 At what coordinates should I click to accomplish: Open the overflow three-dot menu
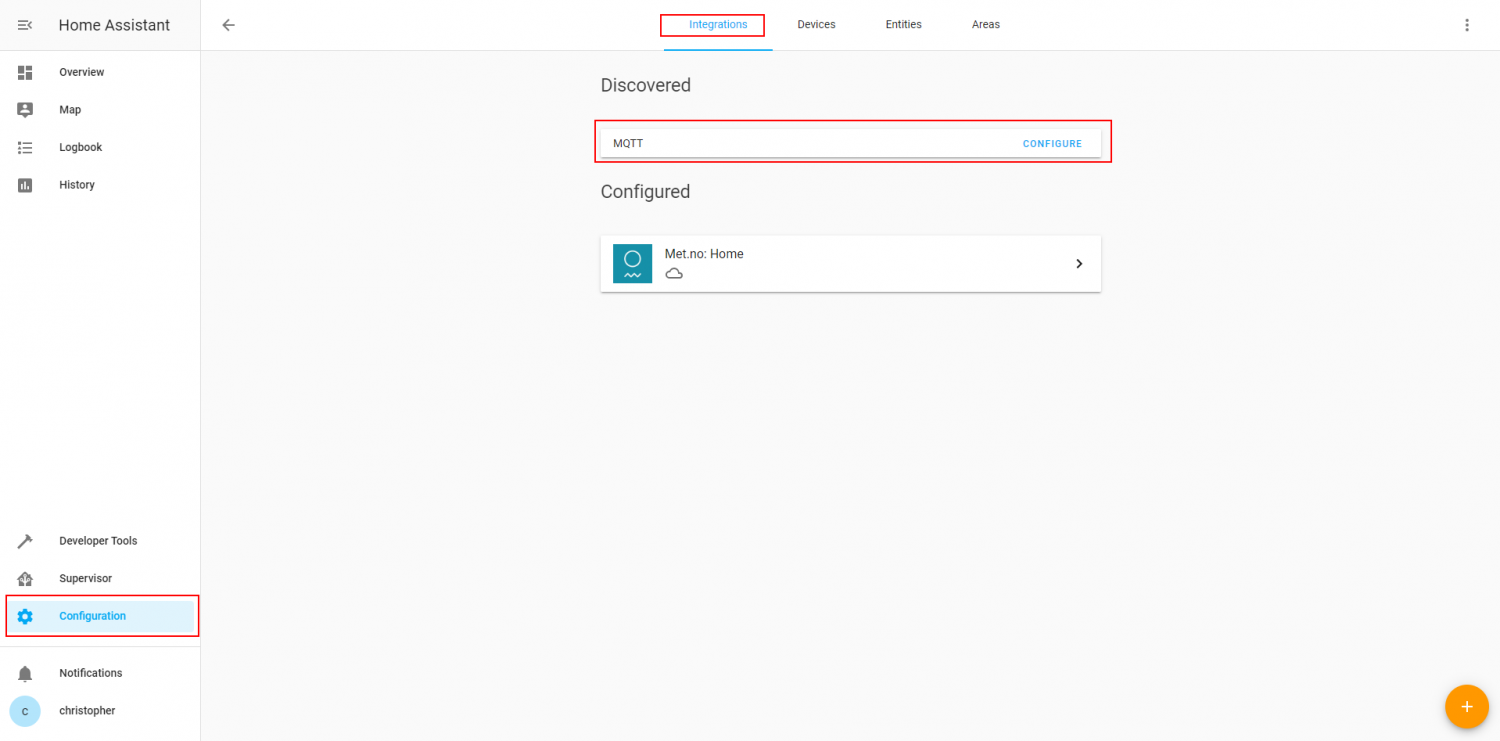1467,24
